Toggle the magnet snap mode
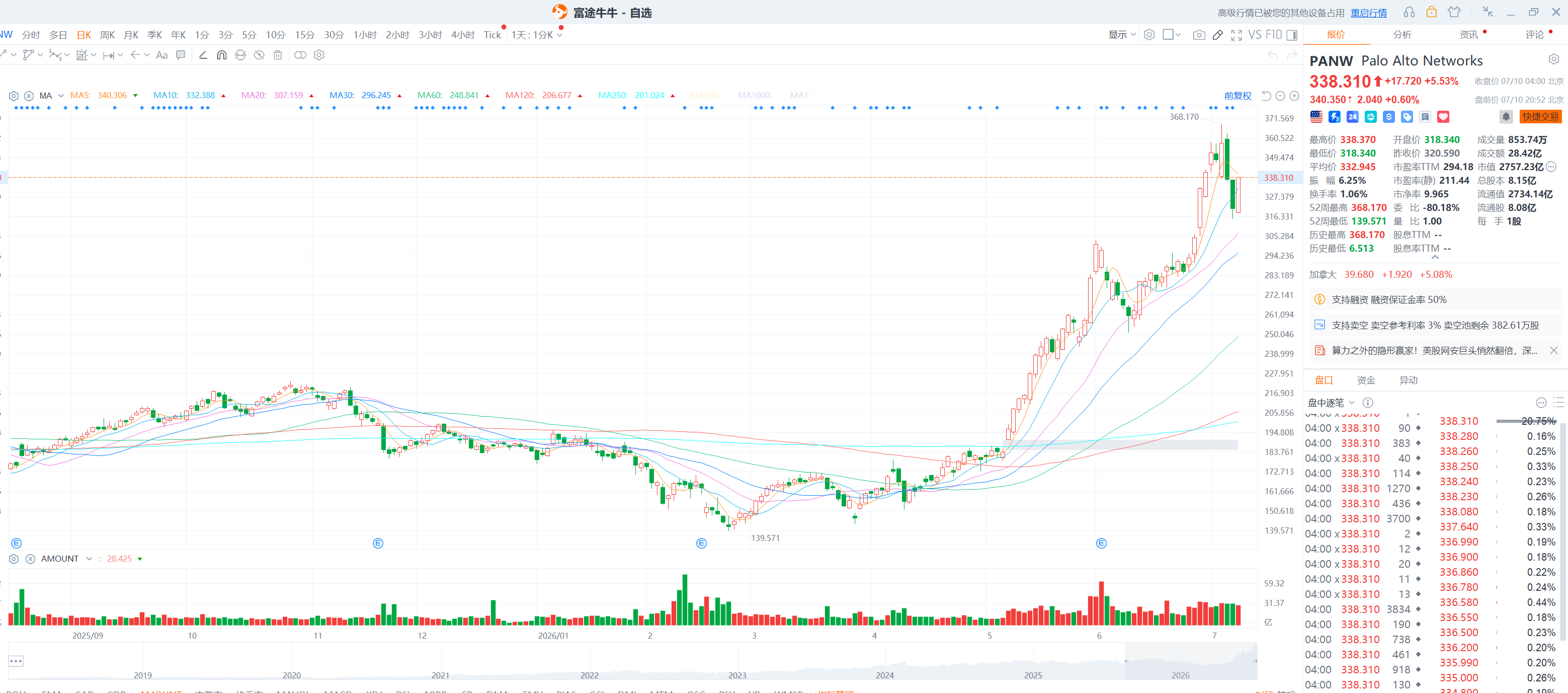 pyautogui.click(x=221, y=55)
